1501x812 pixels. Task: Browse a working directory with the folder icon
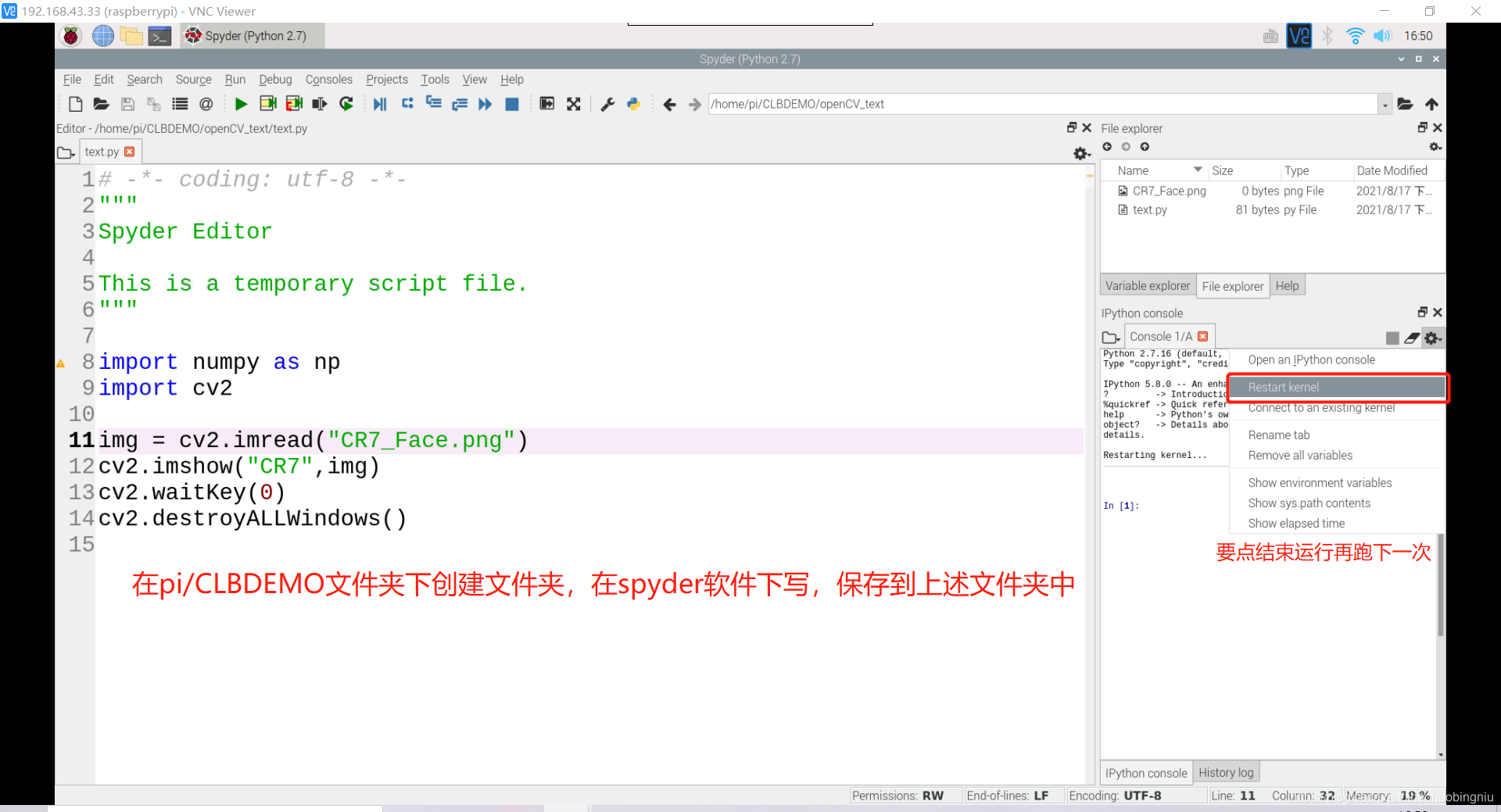(1406, 104)
